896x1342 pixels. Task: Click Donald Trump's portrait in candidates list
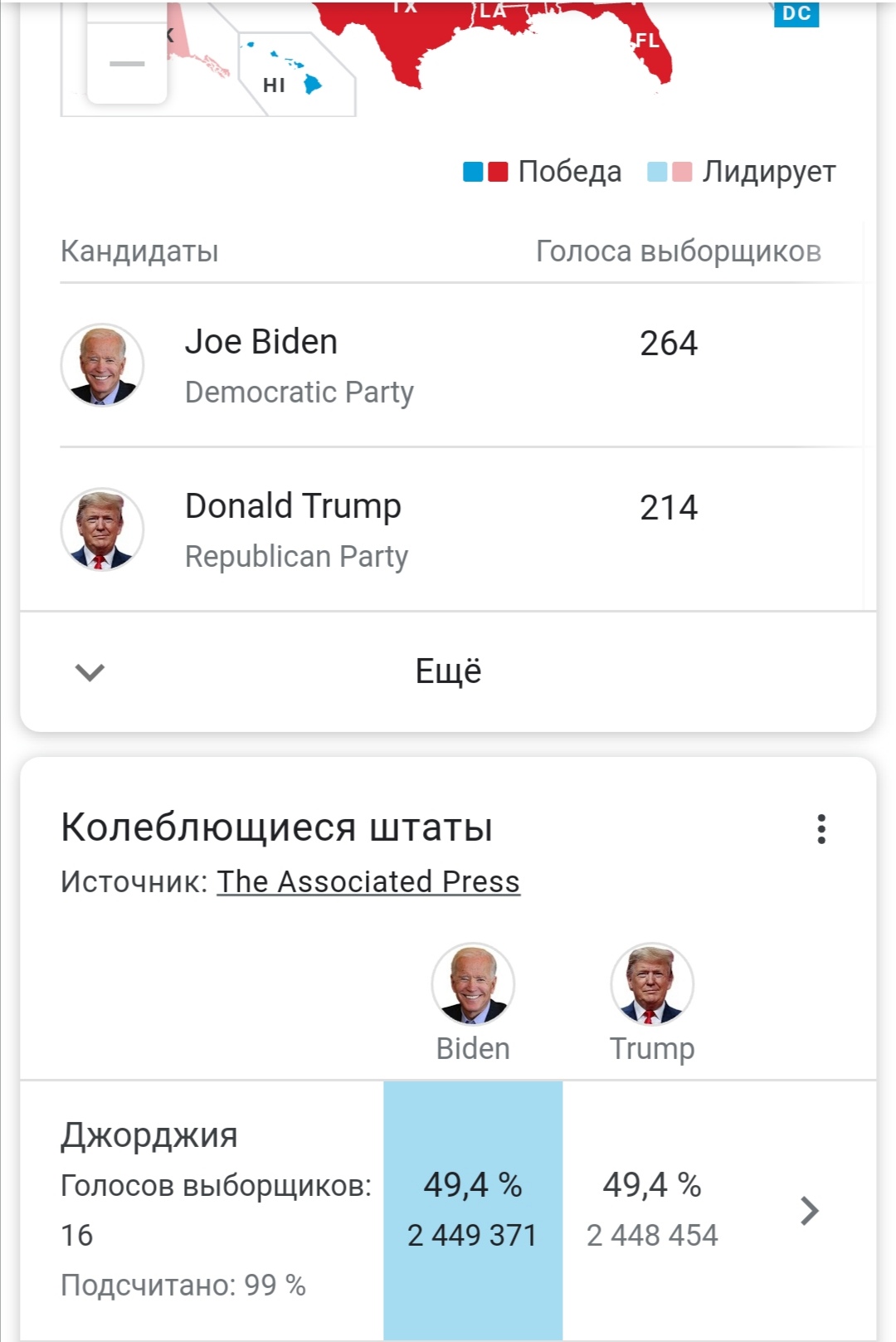[102, 529]
